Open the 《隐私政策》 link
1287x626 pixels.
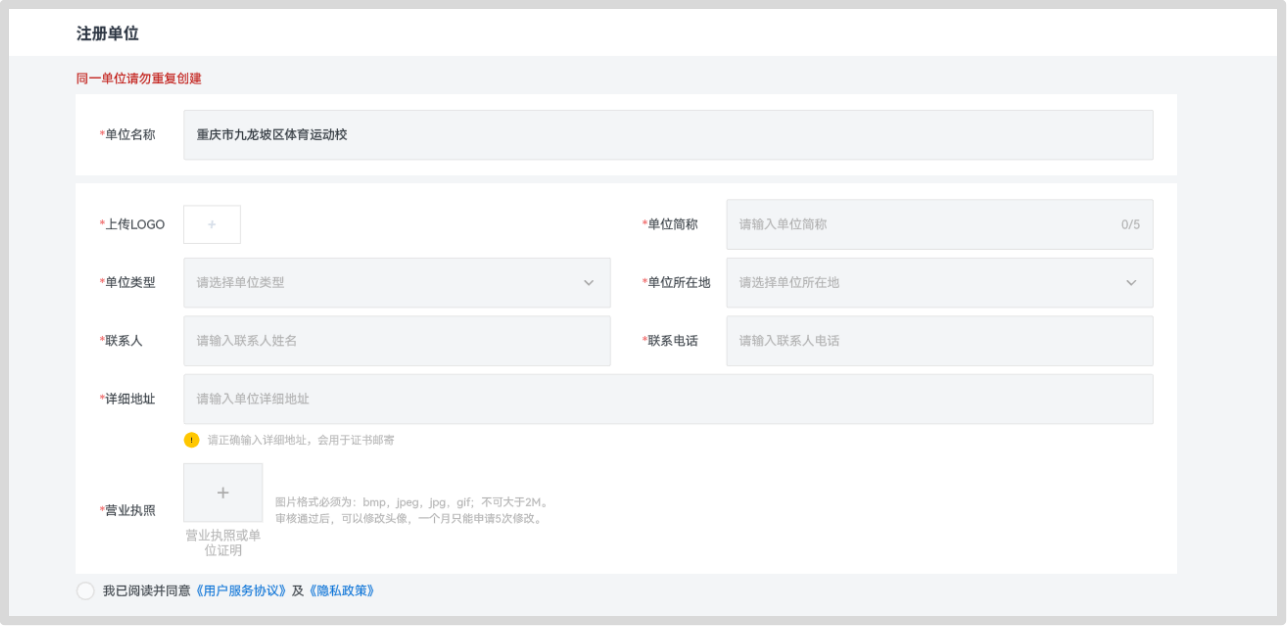point(341,591)
